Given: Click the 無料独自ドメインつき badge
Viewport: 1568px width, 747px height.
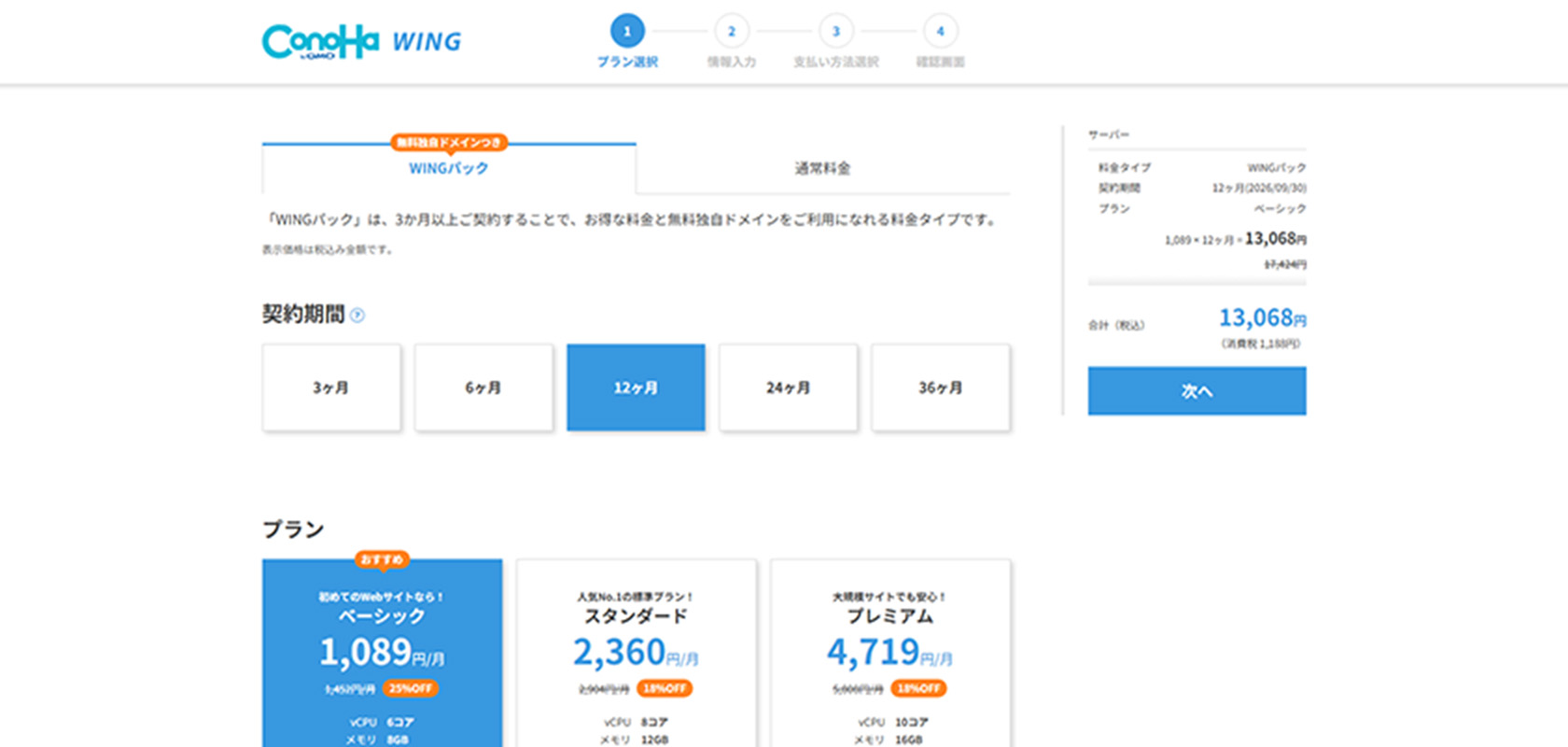Looking at the screenshot, I should [x=449, y=142].
